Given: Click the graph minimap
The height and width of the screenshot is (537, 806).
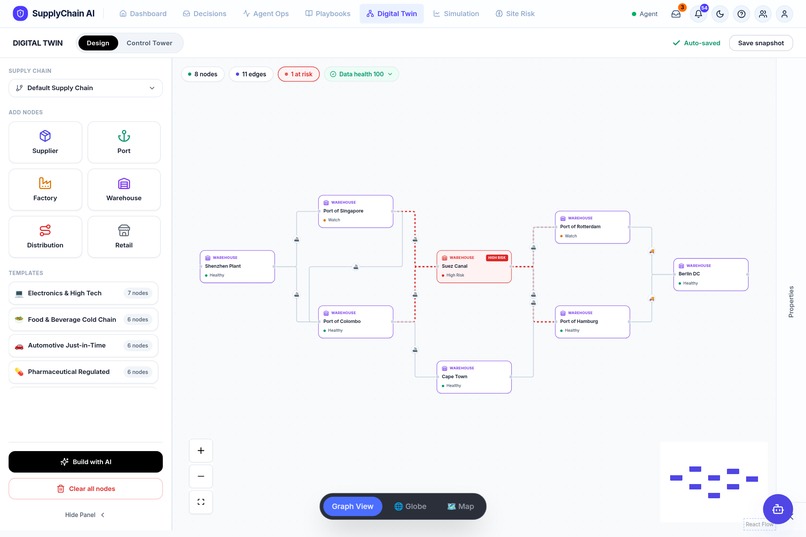Looking at the screenshot, I should click(713, 482).
